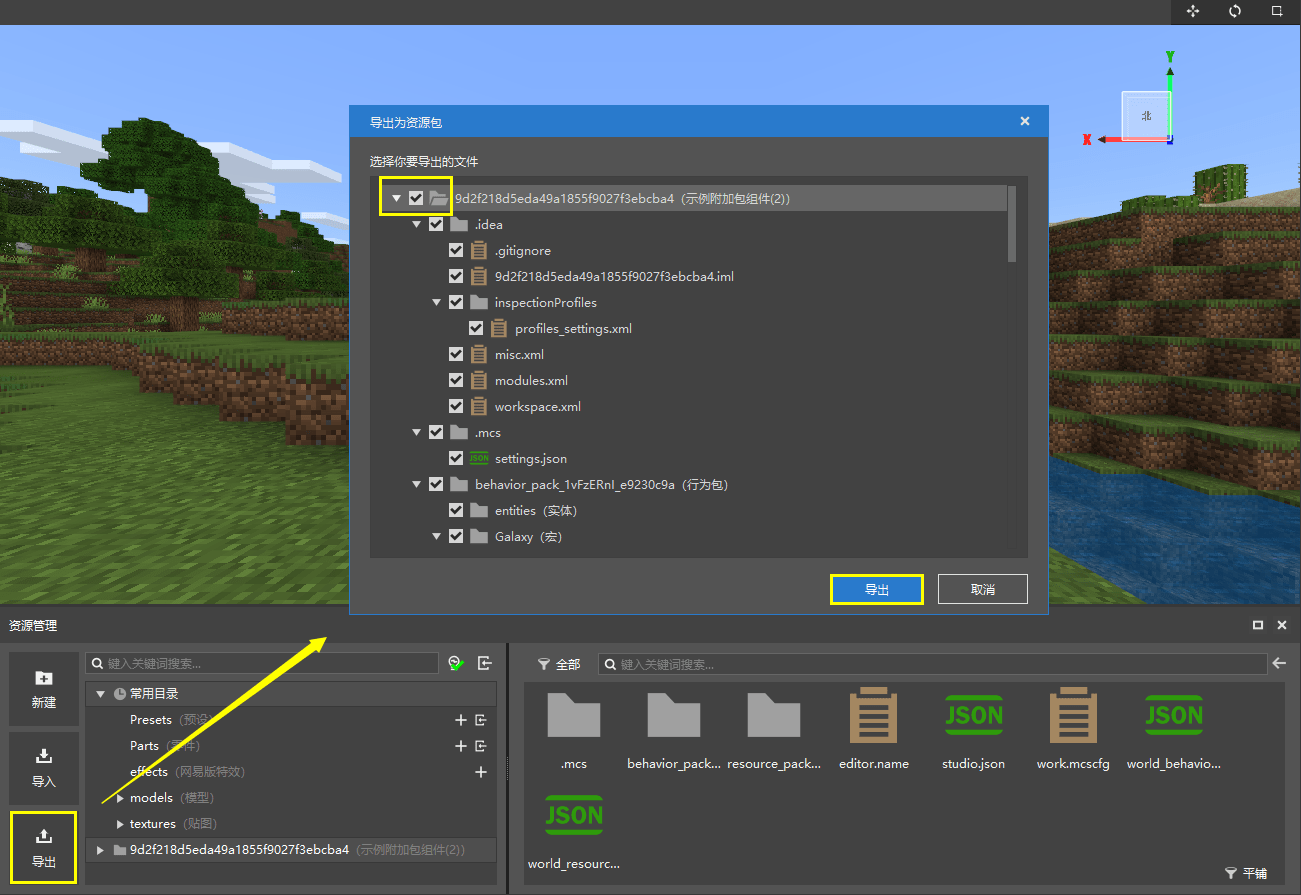Uncheck profiles_settings.xml checkbox
Image resolution: width=1301 pixels, height=895 pixels.
pos(476,328)
